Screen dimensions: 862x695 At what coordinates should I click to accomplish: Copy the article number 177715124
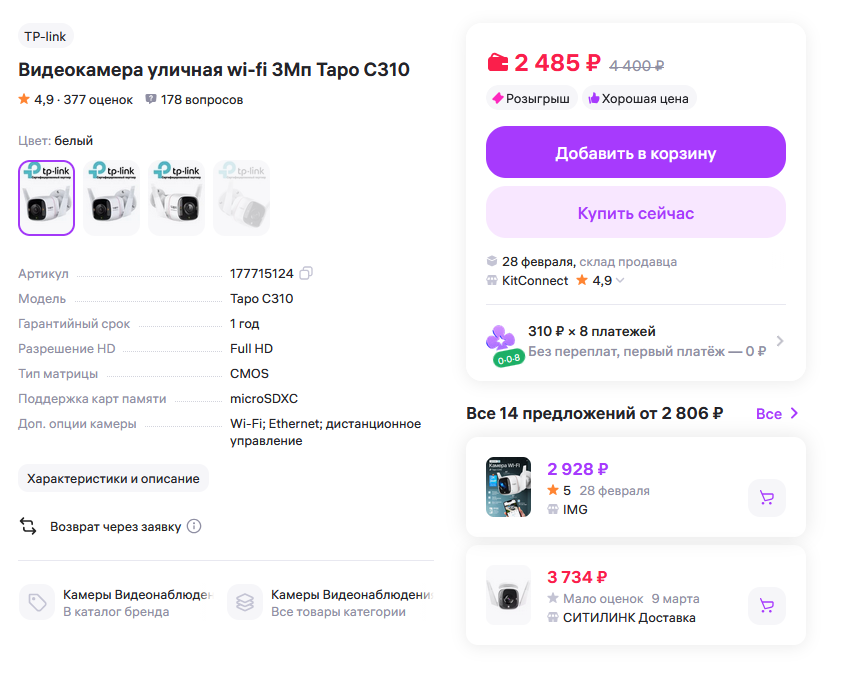click(x=307, y=273)
